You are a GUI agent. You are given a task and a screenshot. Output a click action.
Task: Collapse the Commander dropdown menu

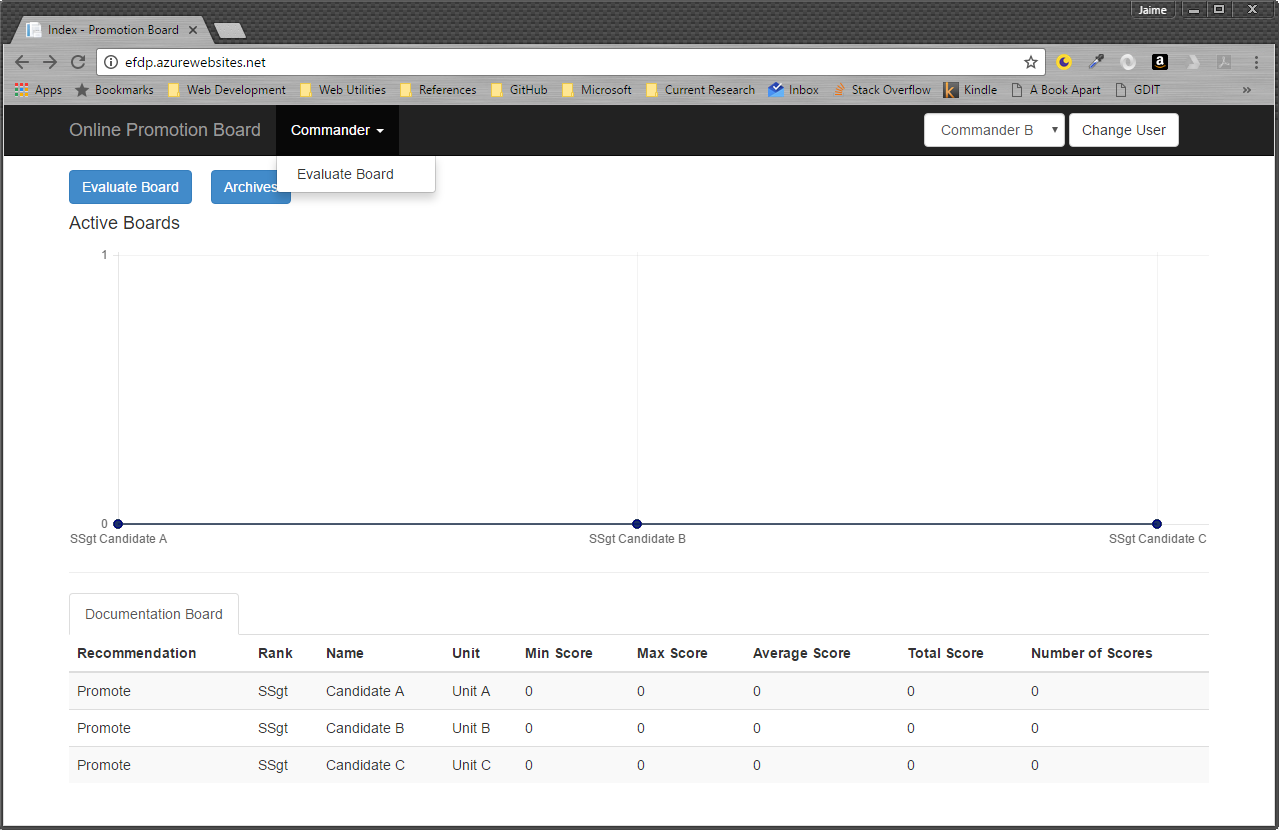[x=337, y=130]
